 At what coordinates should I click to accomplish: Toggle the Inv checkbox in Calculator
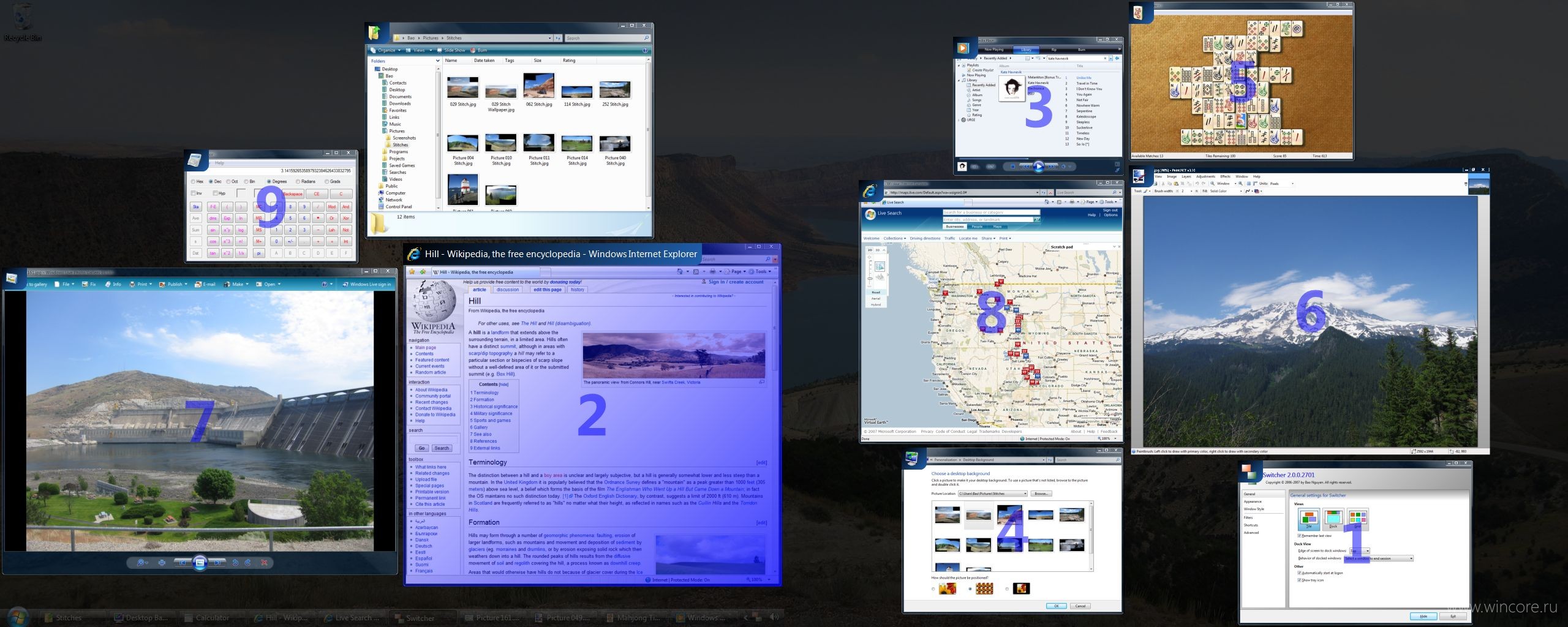tap(197, 193)
